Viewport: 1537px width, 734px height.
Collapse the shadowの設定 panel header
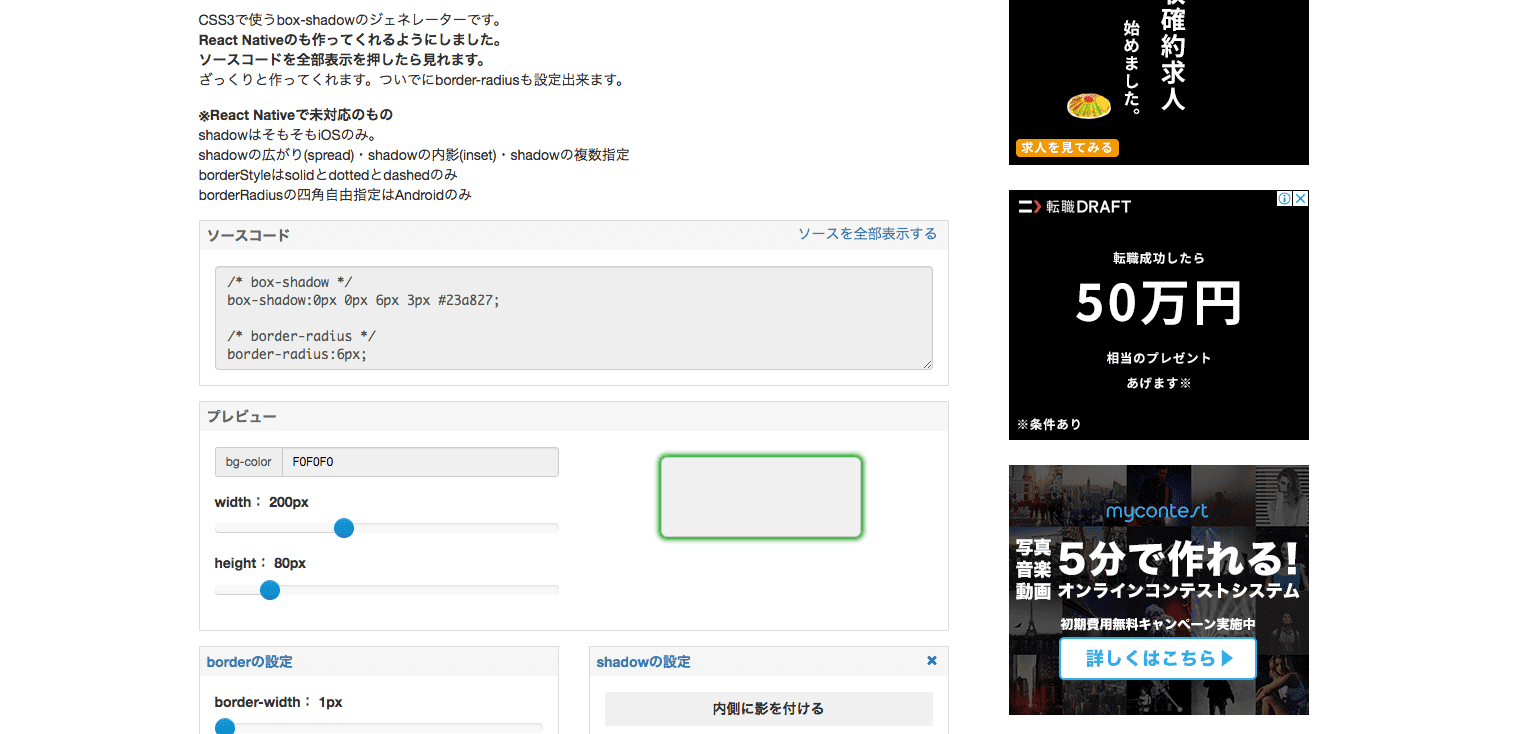(x=643, y=662)
